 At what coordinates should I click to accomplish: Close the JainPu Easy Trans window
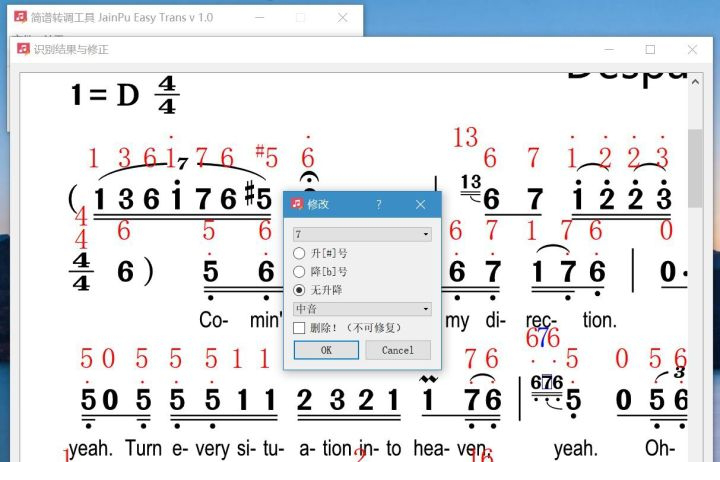point(342,17)
